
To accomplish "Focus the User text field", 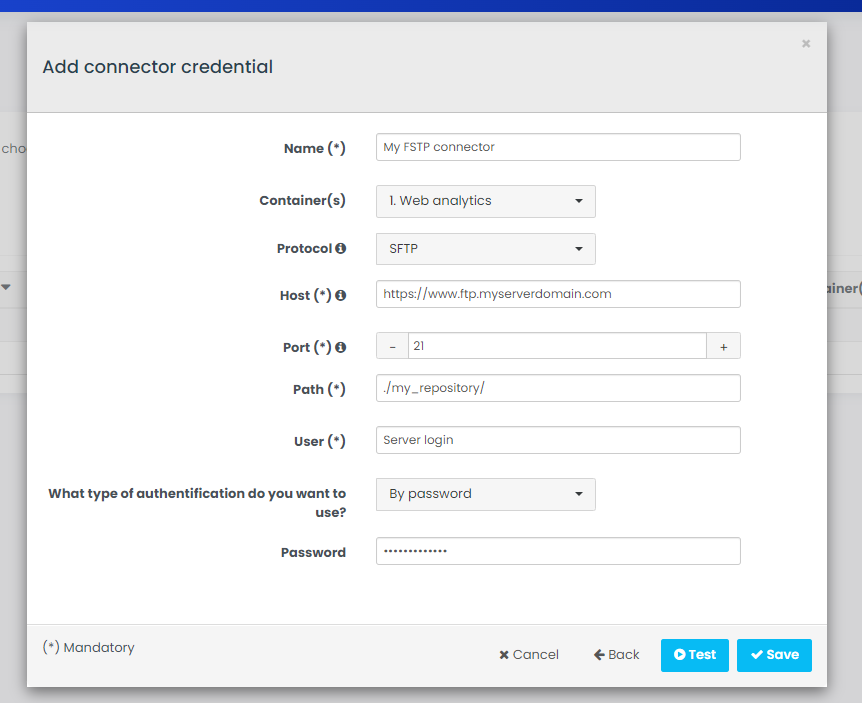I will click(558, 440).
